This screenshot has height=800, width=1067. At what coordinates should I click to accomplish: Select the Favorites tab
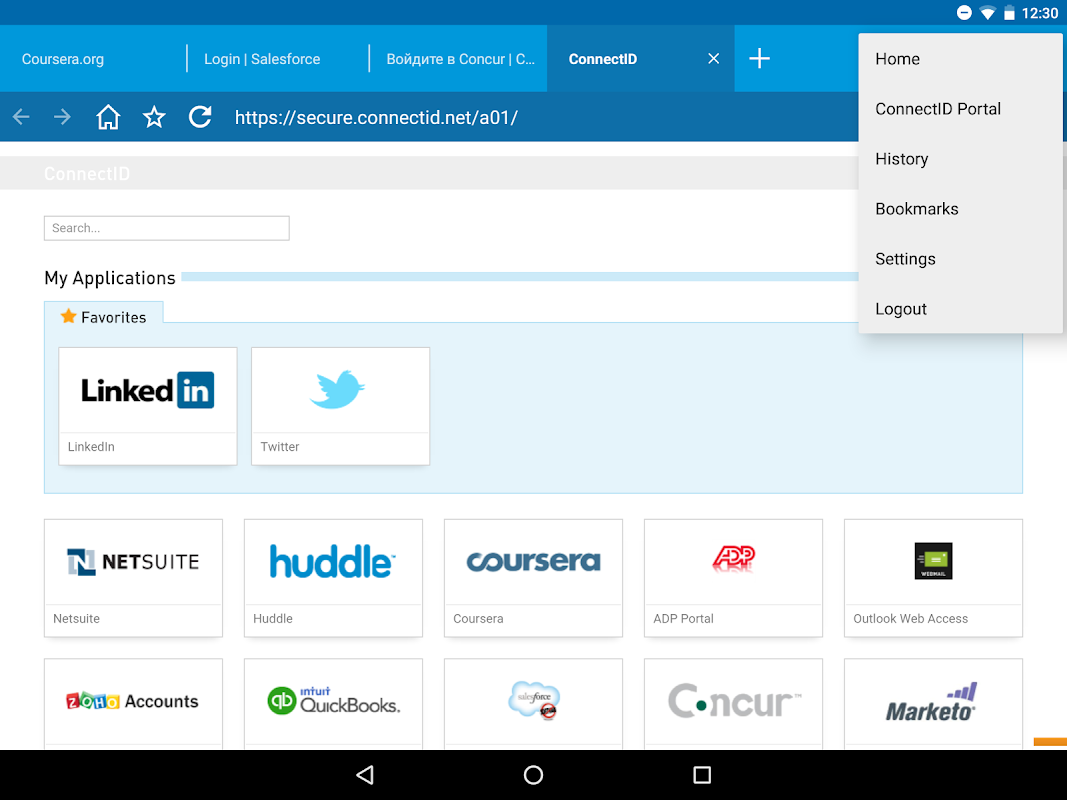(x=103, y=317)
